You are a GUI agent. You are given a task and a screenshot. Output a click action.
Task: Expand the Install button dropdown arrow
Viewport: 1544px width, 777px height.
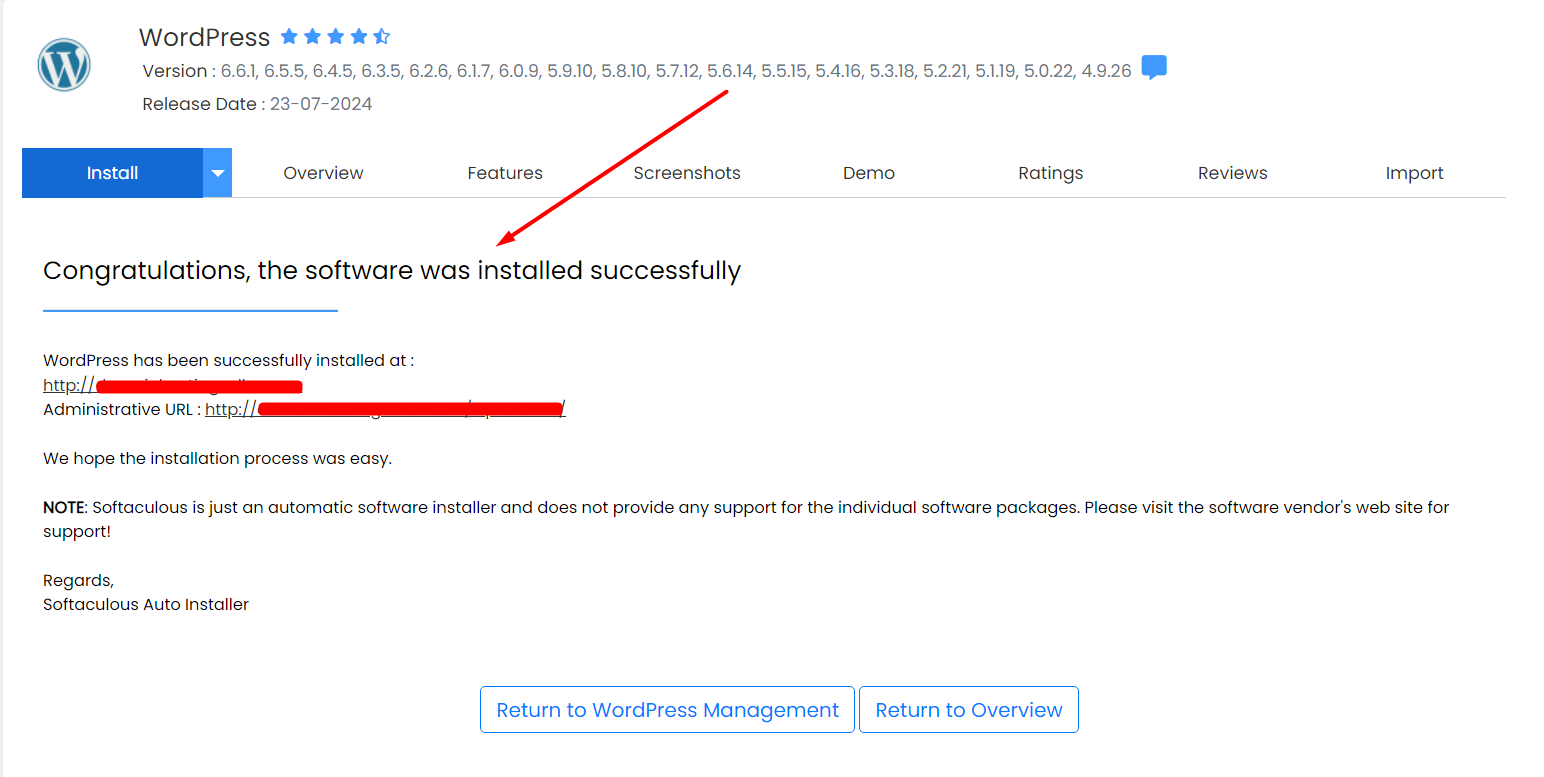(217, 173)
